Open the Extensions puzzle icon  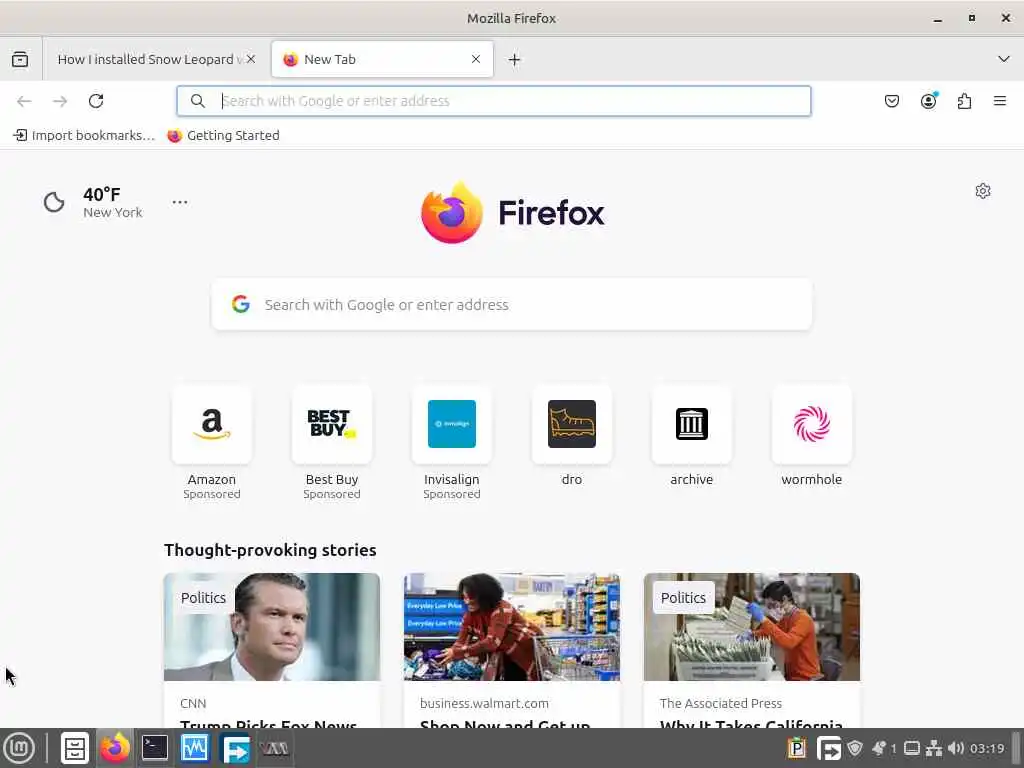(964, 101)
